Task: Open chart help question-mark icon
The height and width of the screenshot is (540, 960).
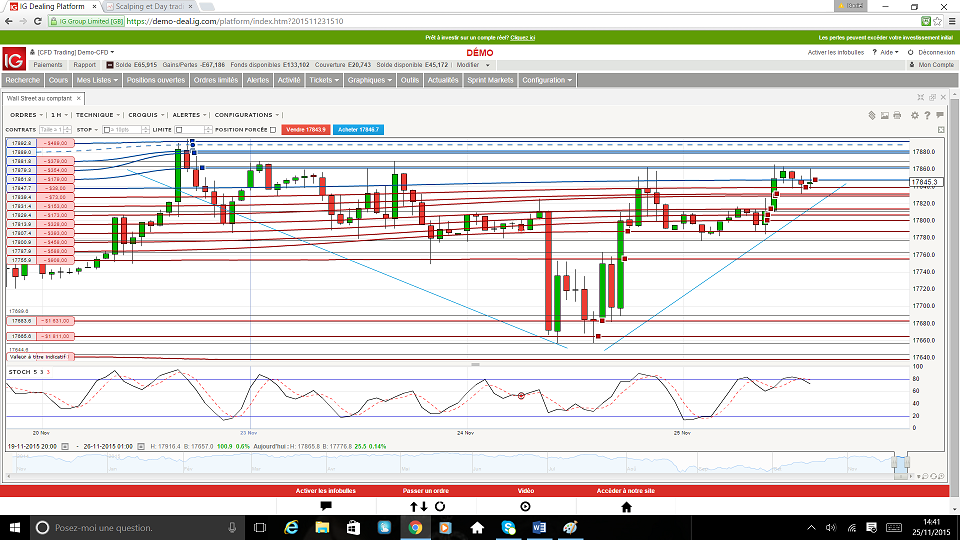Action: coord(927,115)
